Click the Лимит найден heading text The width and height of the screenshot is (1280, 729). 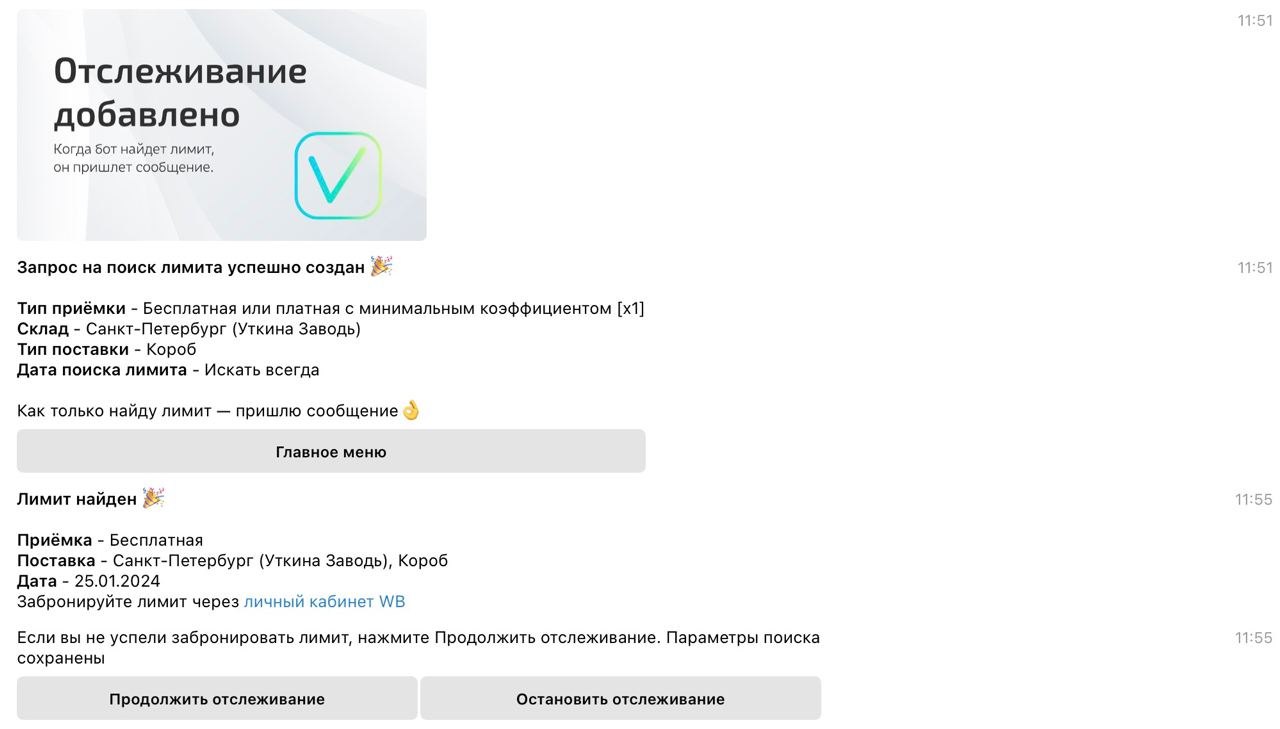(77, 499)
